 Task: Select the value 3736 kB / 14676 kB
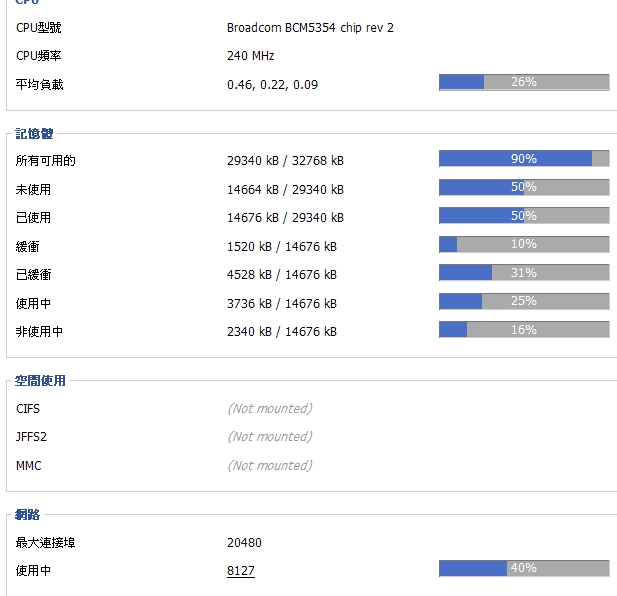(x=282, y=304)
